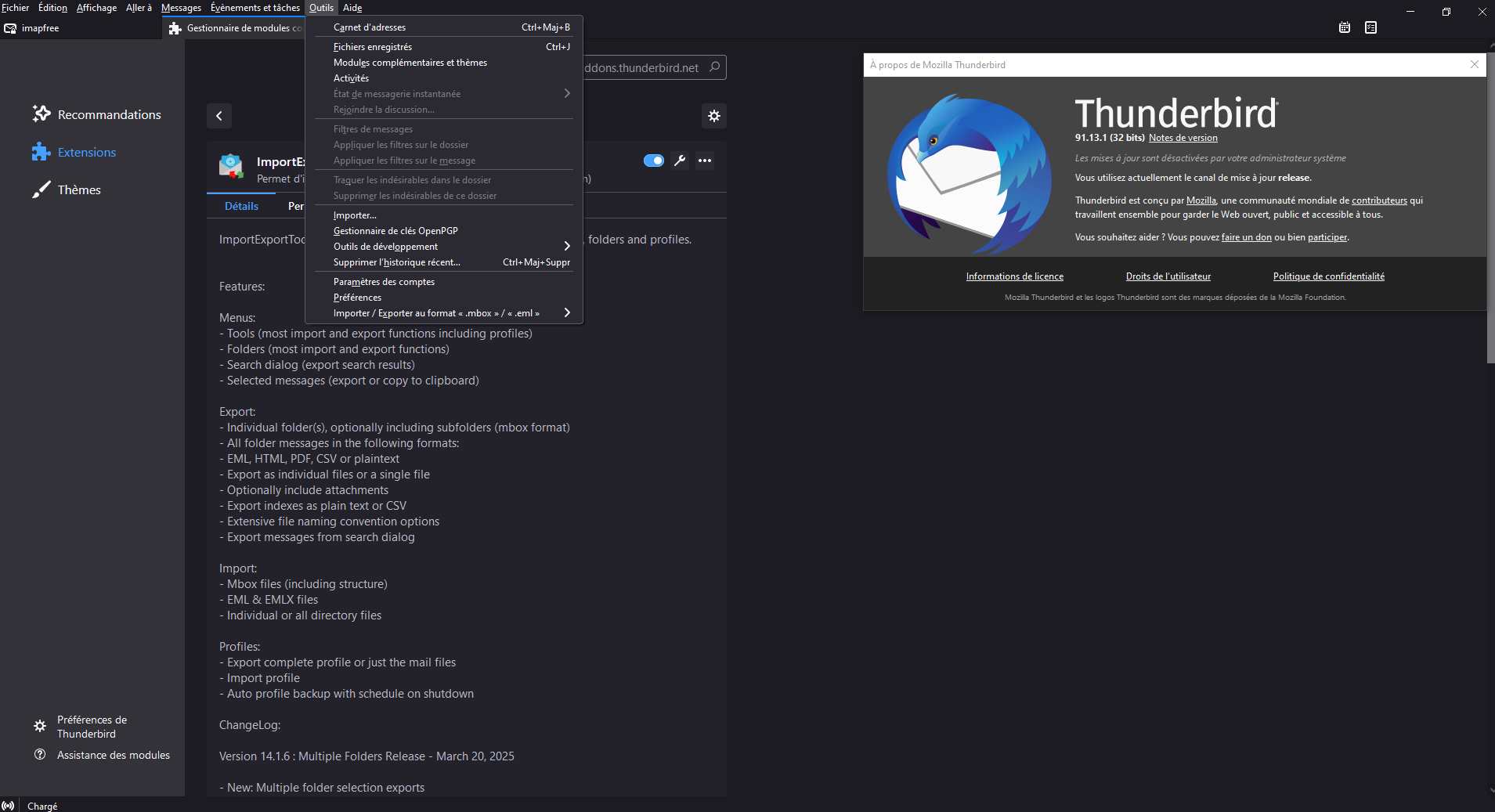Image resolution: width=1495 pixels, height=812 pixels.
Task: Open the calendar icon in tab bar
Action: [1345, 27]
